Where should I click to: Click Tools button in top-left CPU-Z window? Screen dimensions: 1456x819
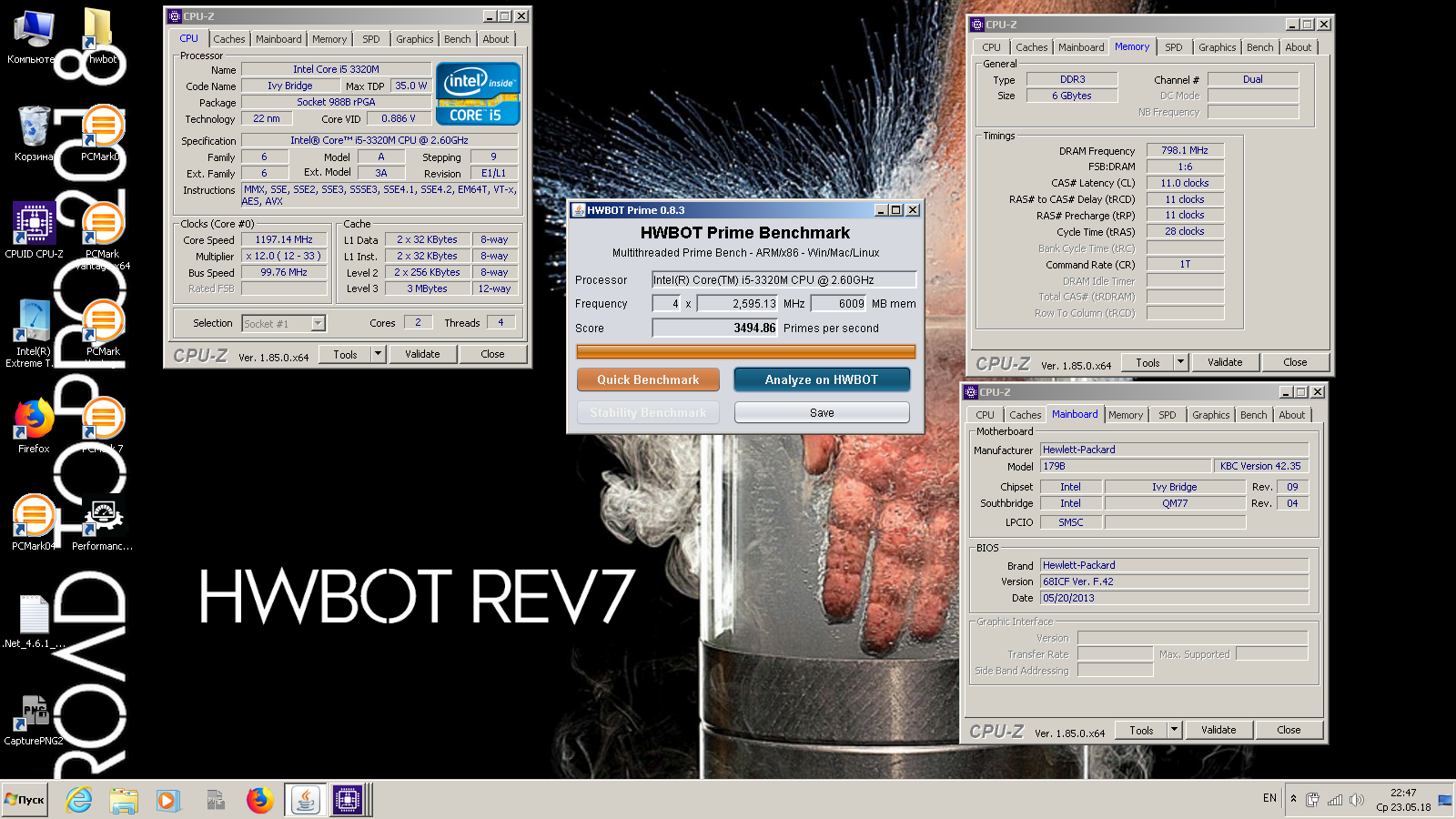coord(345,354)
